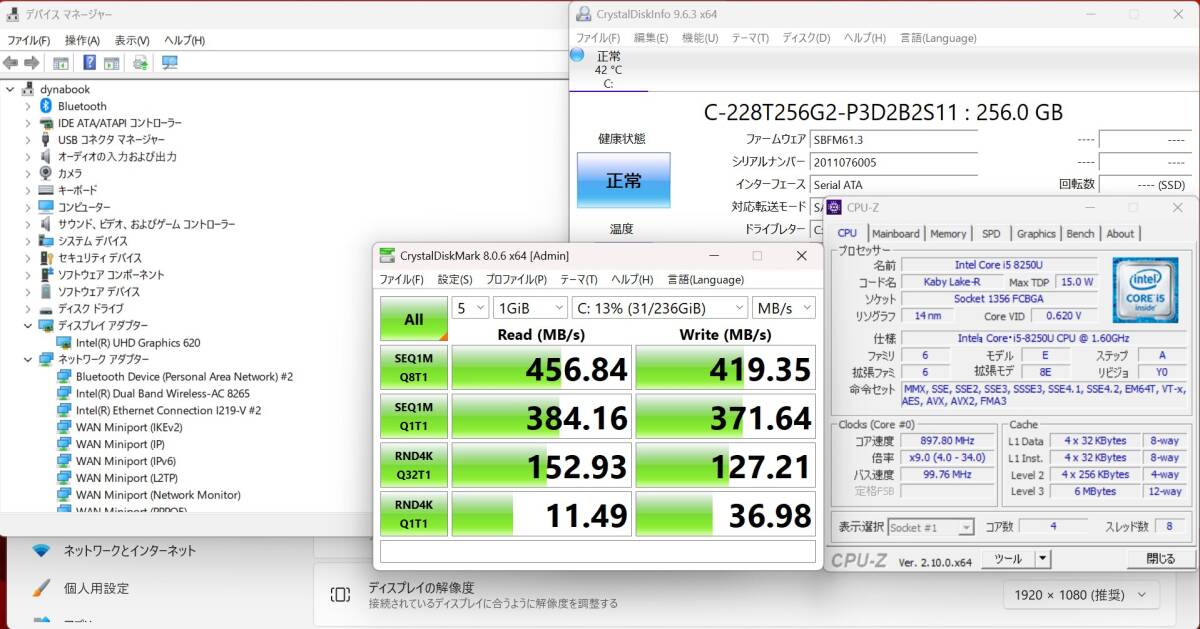
Task: Open ディスク(D) menu in CrystalDiskInfo
Action: [806, 38]
